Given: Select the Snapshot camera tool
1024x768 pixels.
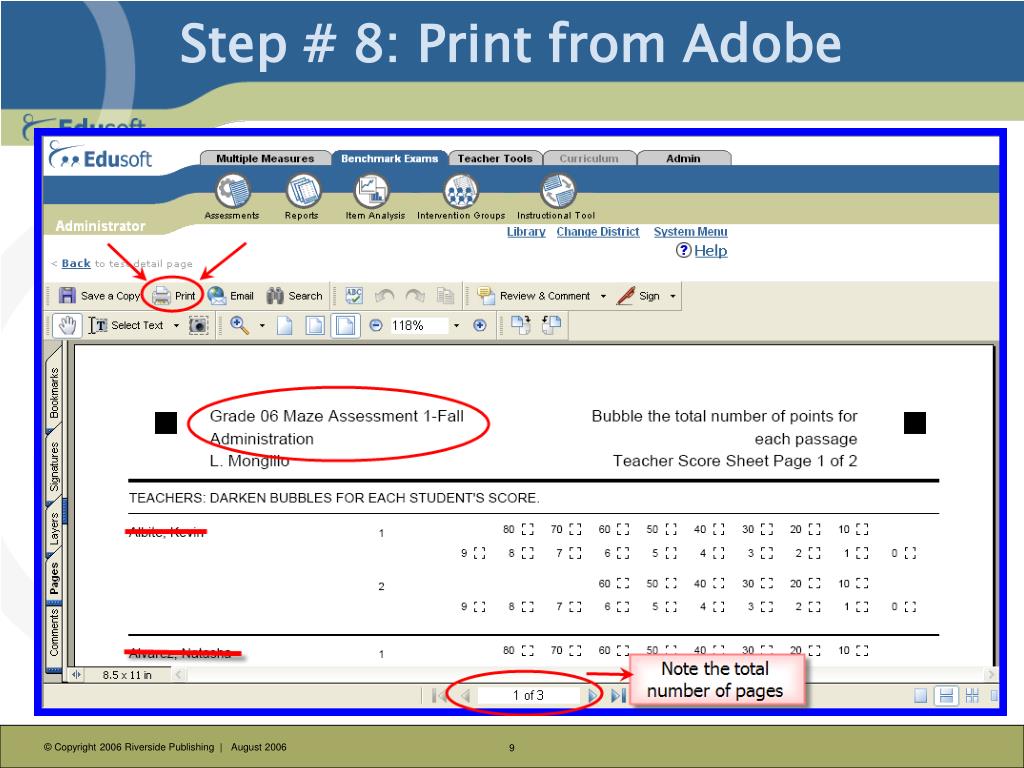Looking at the screenshot, I should [x=199, y=325].
